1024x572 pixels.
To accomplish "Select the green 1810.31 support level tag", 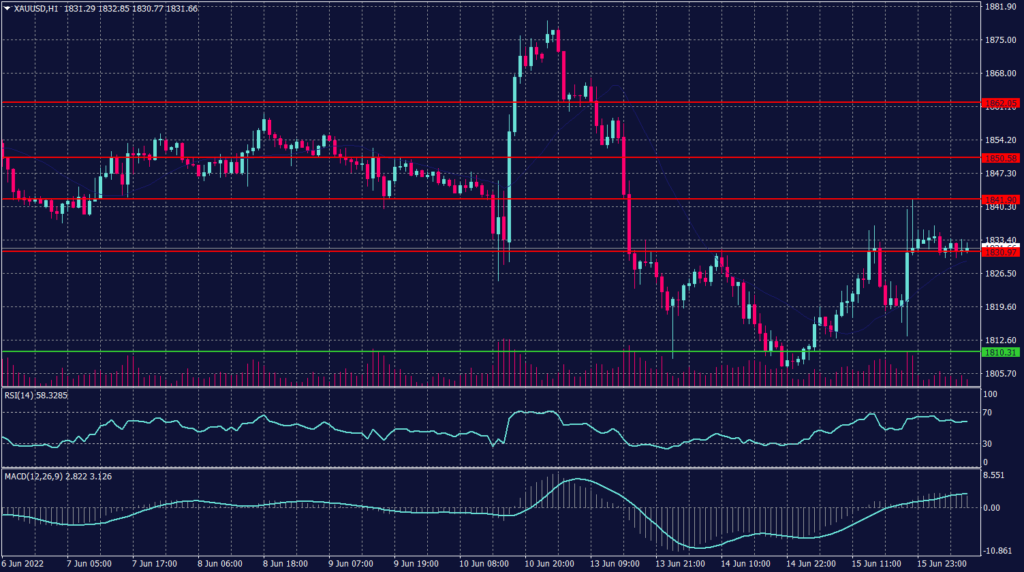I will pos(1000,352).
